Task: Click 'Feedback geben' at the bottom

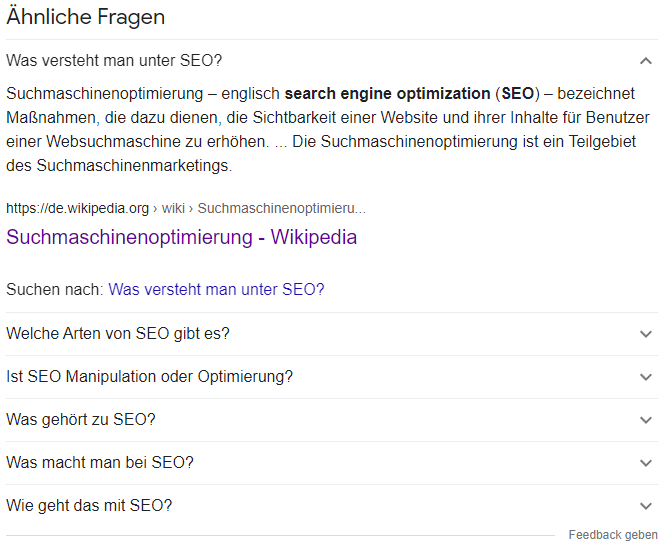Action: point(613,535)
